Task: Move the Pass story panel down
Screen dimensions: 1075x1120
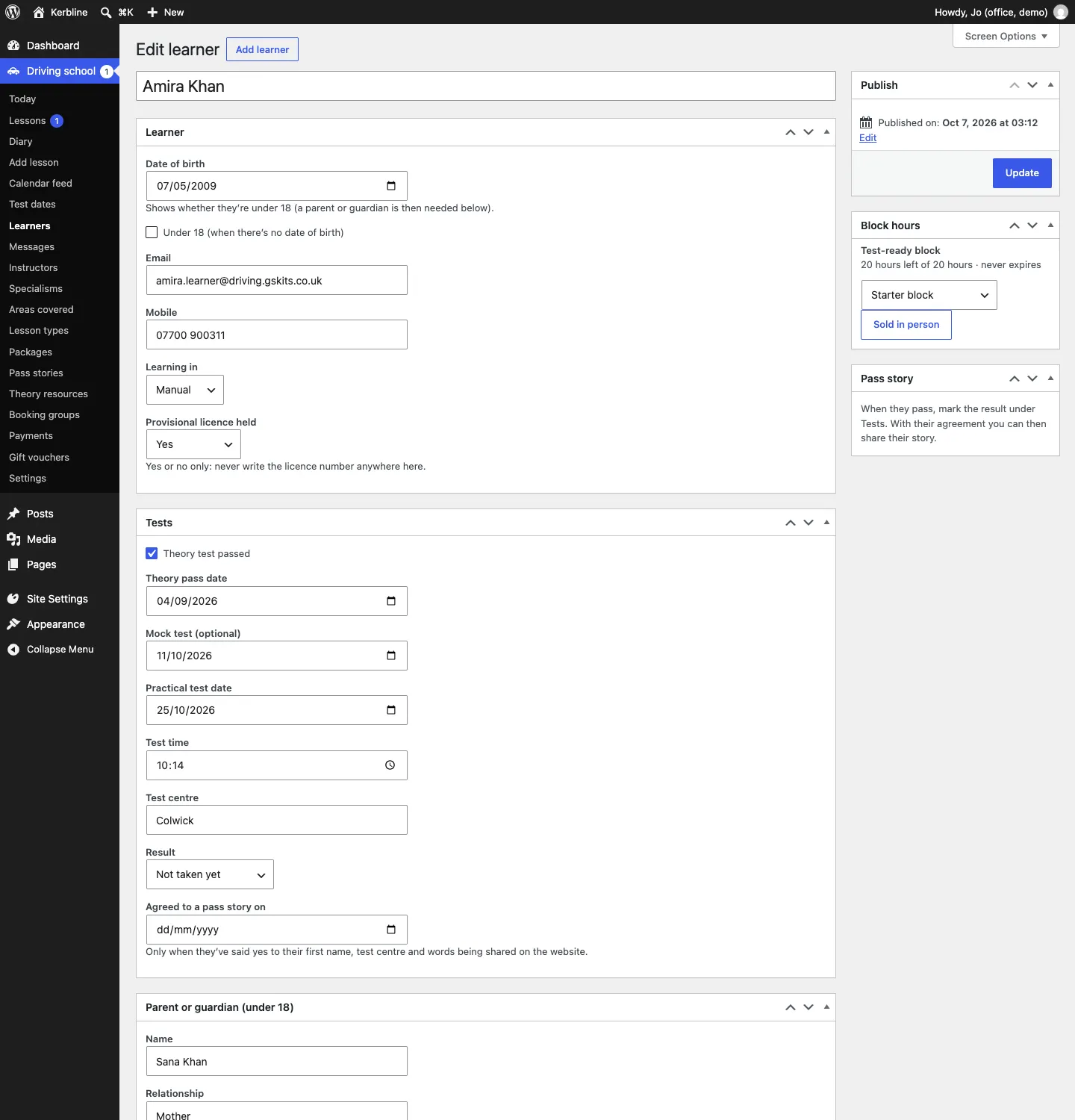Action: click(x=1032, y=379)
